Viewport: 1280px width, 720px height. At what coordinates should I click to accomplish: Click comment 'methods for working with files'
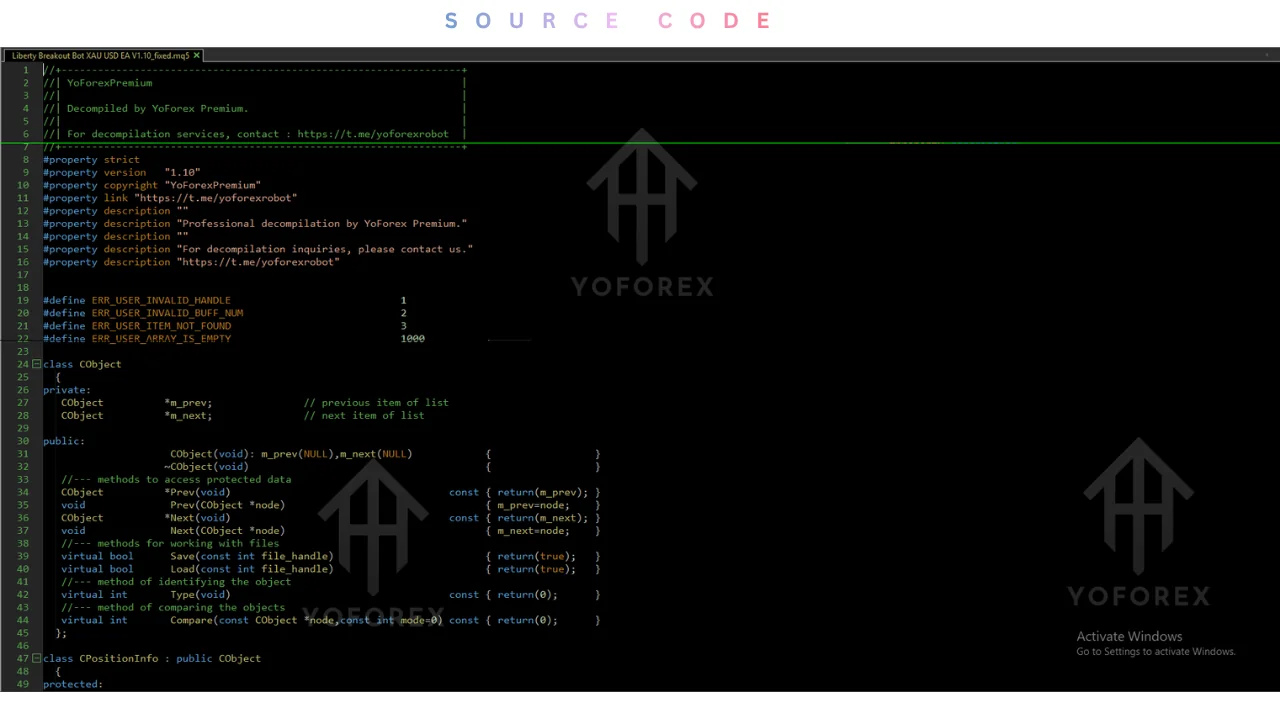coord(188,544)
